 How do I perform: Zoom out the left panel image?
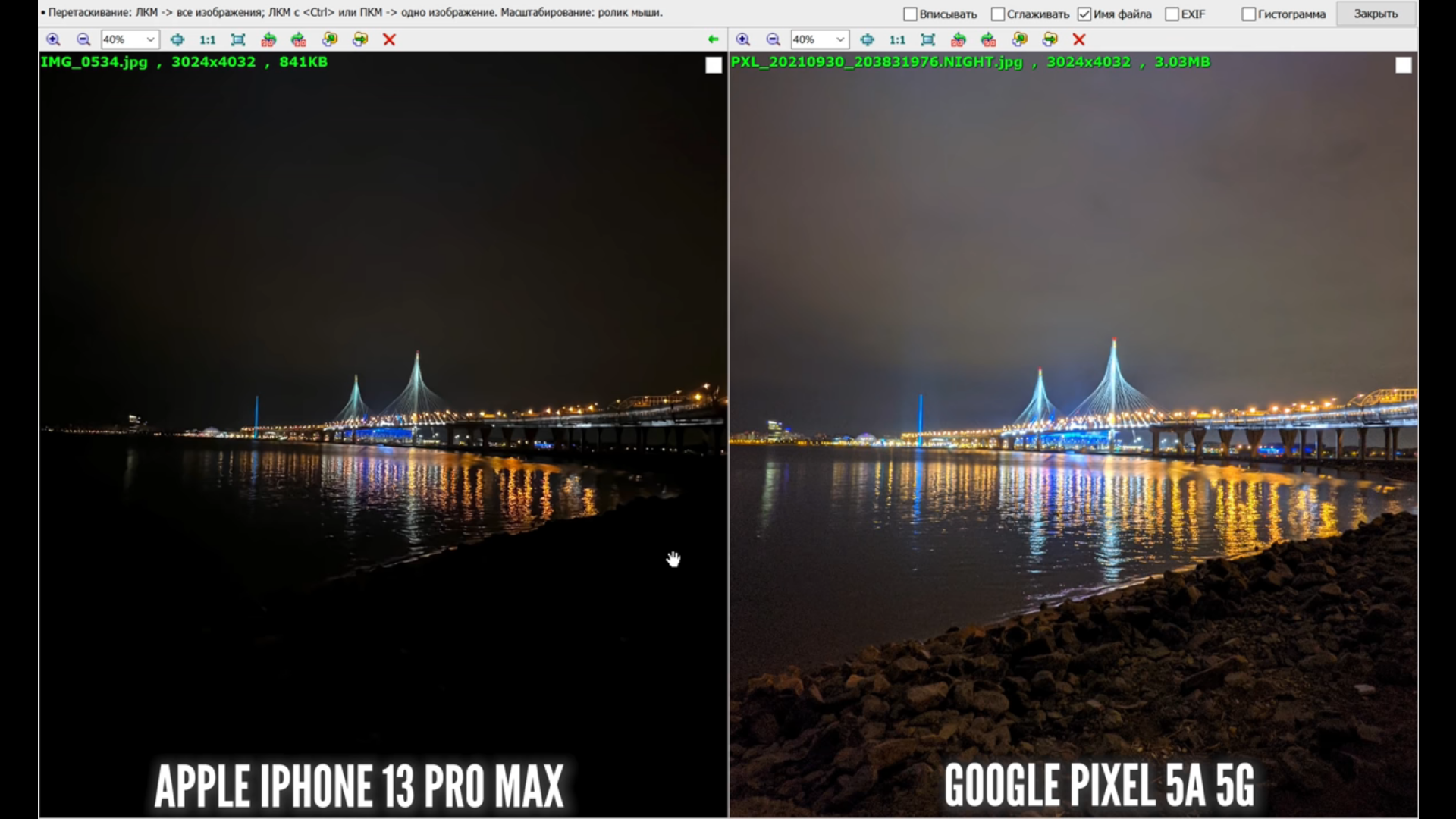tap(83, 39)
